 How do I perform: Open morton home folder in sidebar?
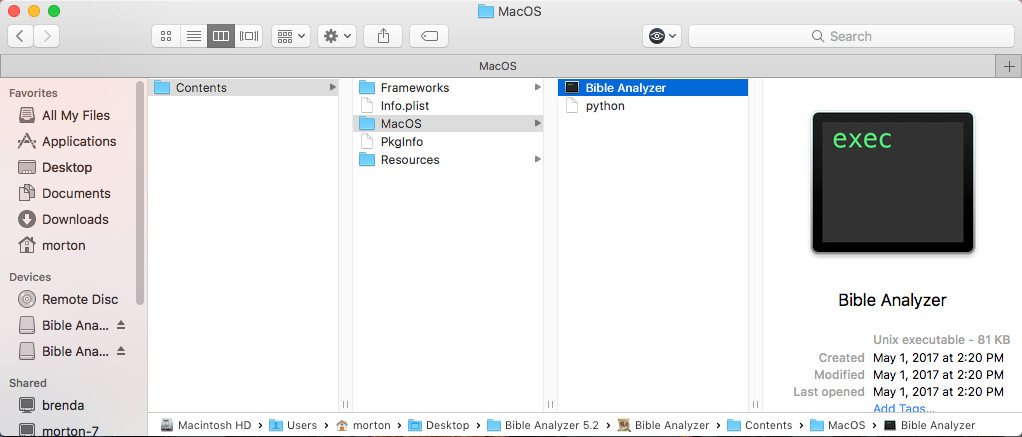click(53, 246)
